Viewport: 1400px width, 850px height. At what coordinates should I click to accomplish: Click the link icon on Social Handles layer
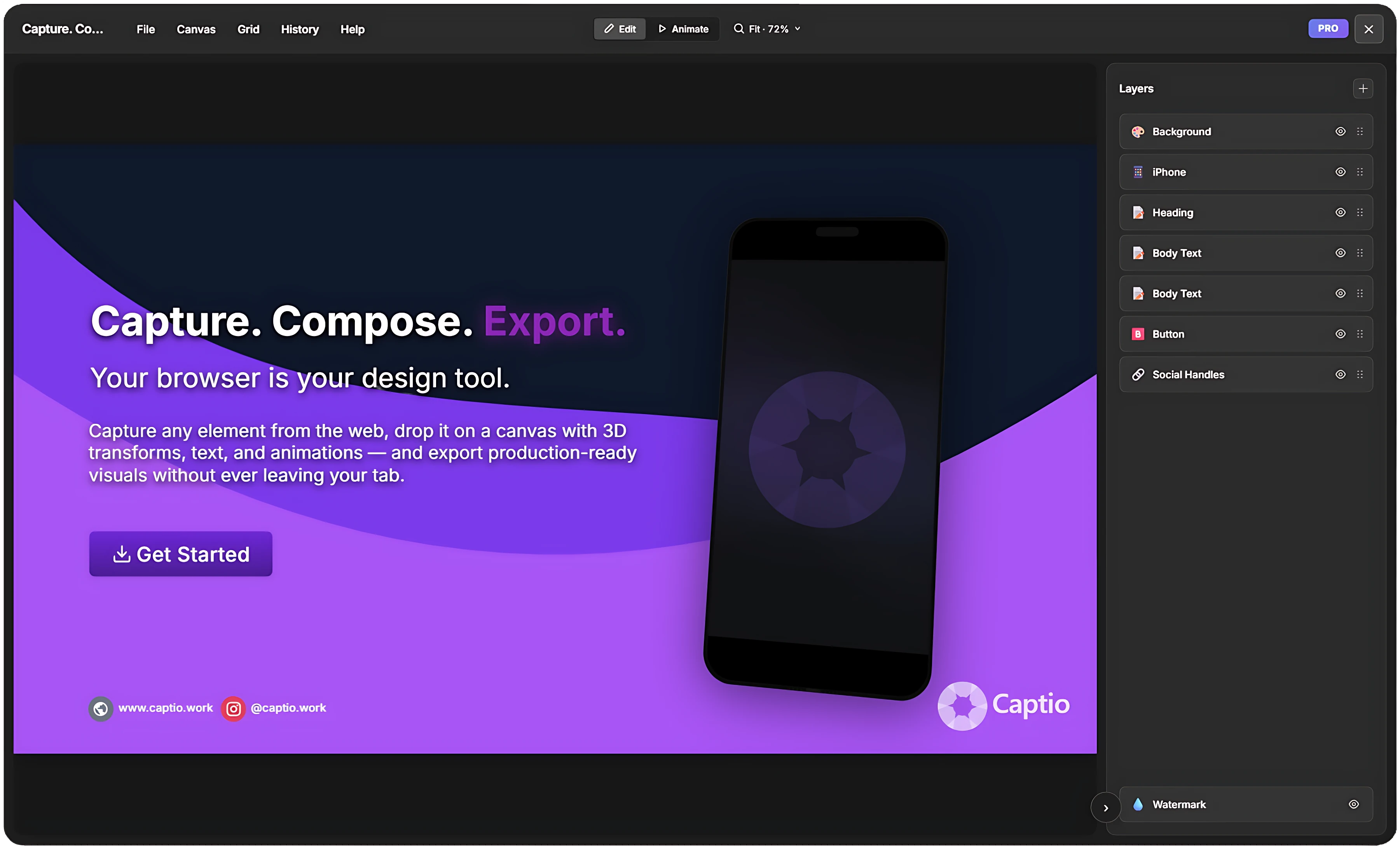click(1138, 374)
